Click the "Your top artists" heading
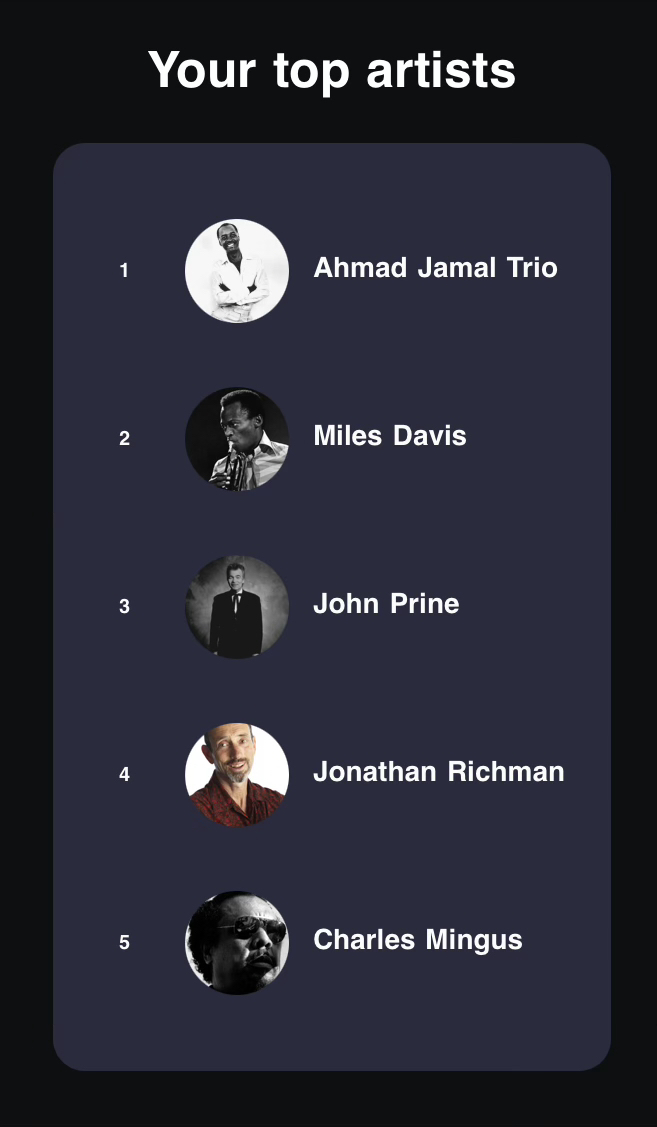The image size is (657, 1127). click(331, 71)
